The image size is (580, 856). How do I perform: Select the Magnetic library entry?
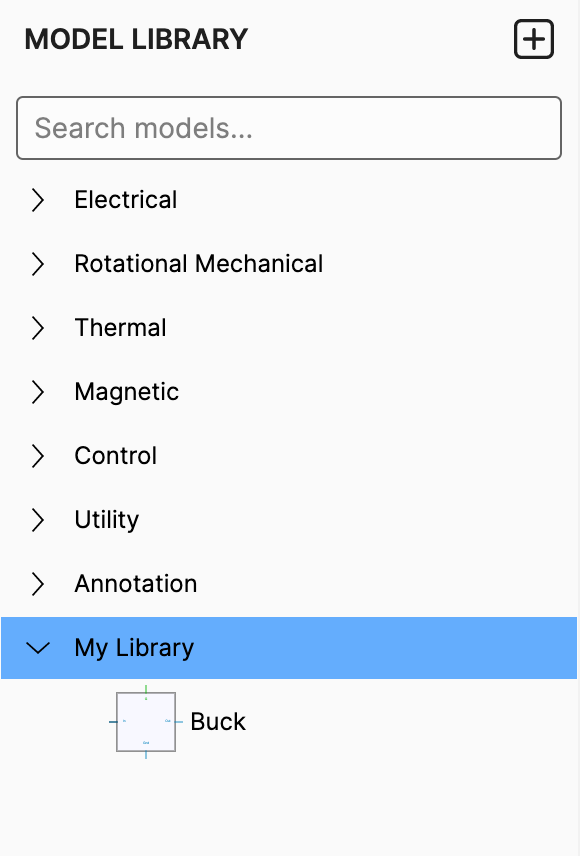pos(126,392)
